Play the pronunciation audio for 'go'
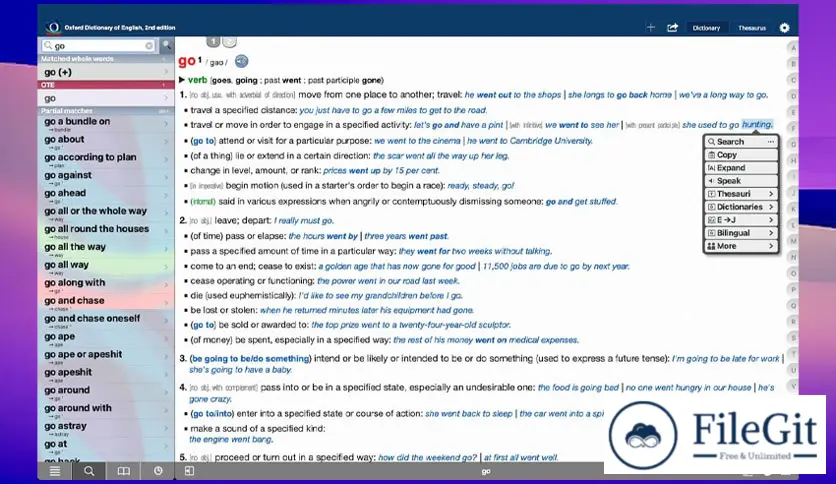The height and width of the screenshot is (484, 836). point(241,62)
